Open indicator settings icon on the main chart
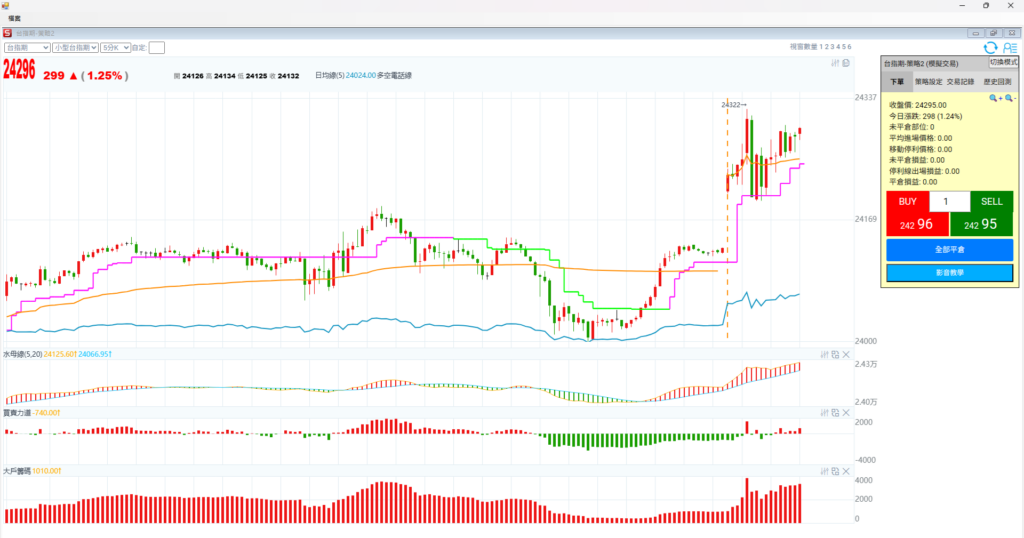 coord(835,63)
